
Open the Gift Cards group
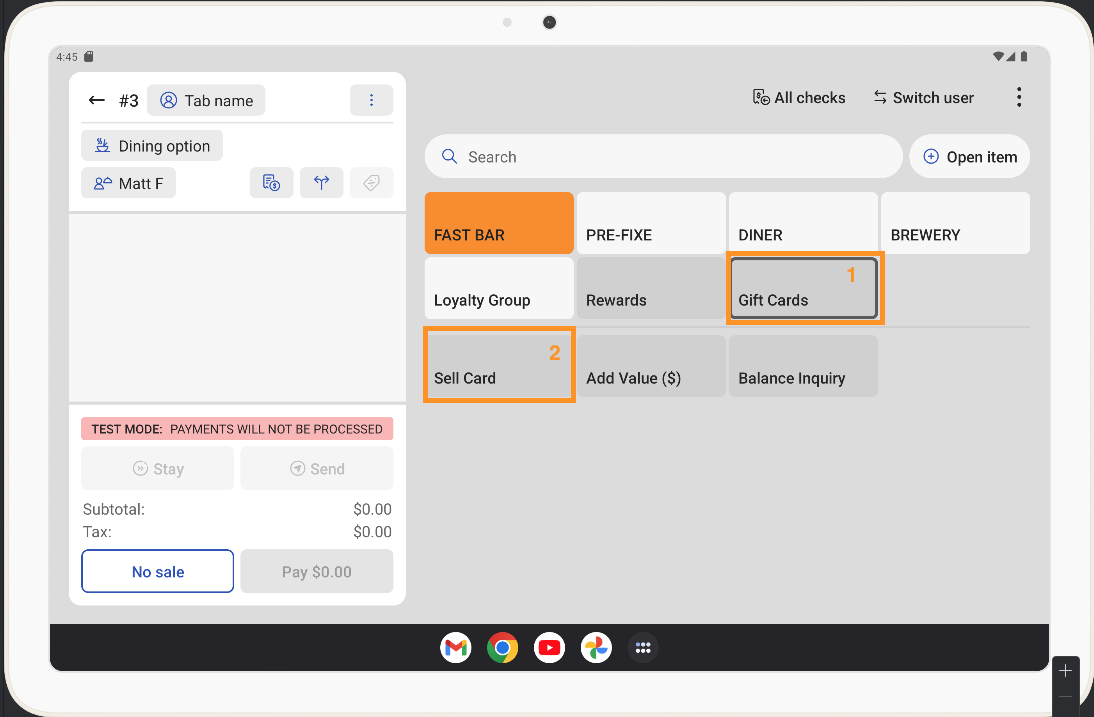click(804, 288)
